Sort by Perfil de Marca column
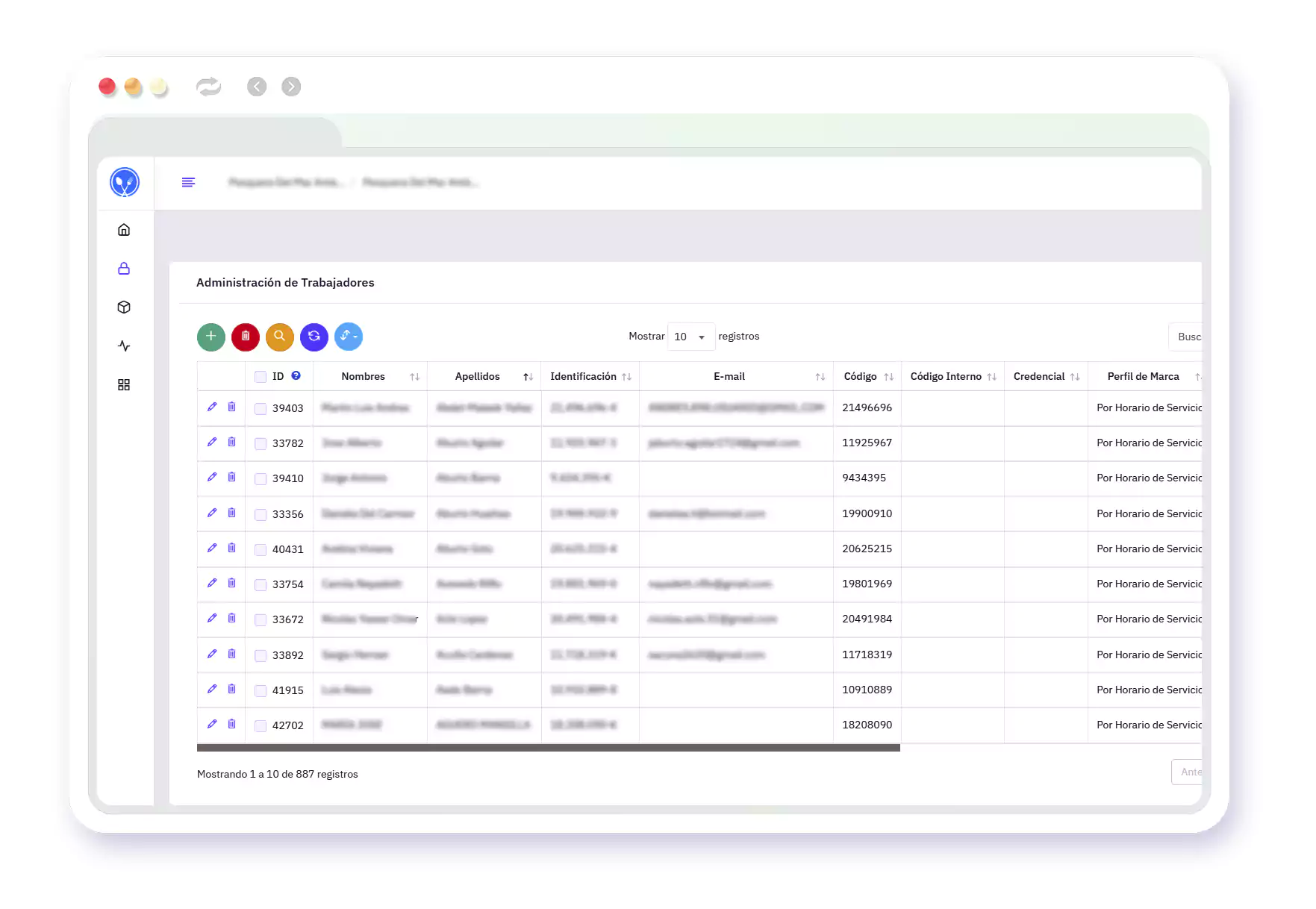 click(1145, 377)
